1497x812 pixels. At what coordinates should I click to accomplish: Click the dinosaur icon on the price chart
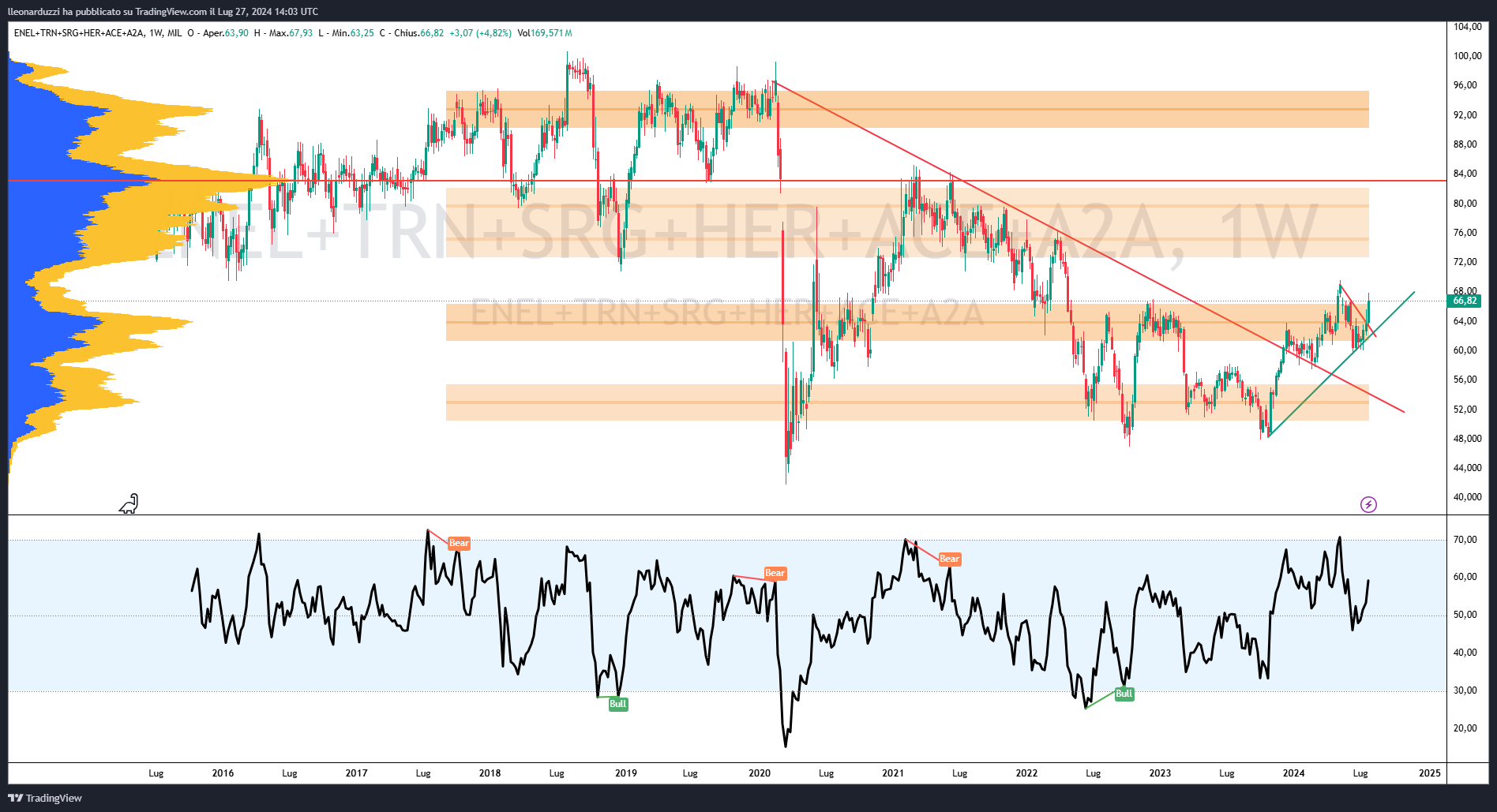click(129, 503)
